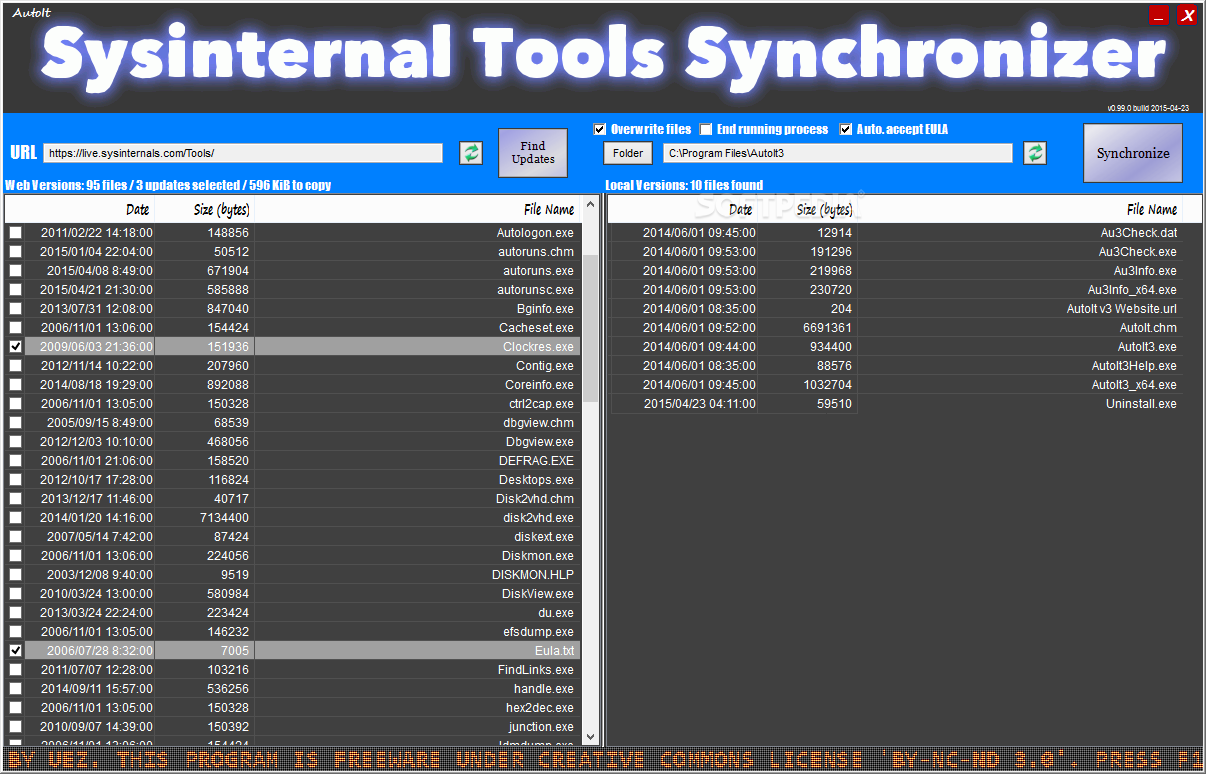Image resolution: width=1206 pixels, height=774 pixels.
Task: Click Disk2vhd.chm file name
Action: pos(535,498)
